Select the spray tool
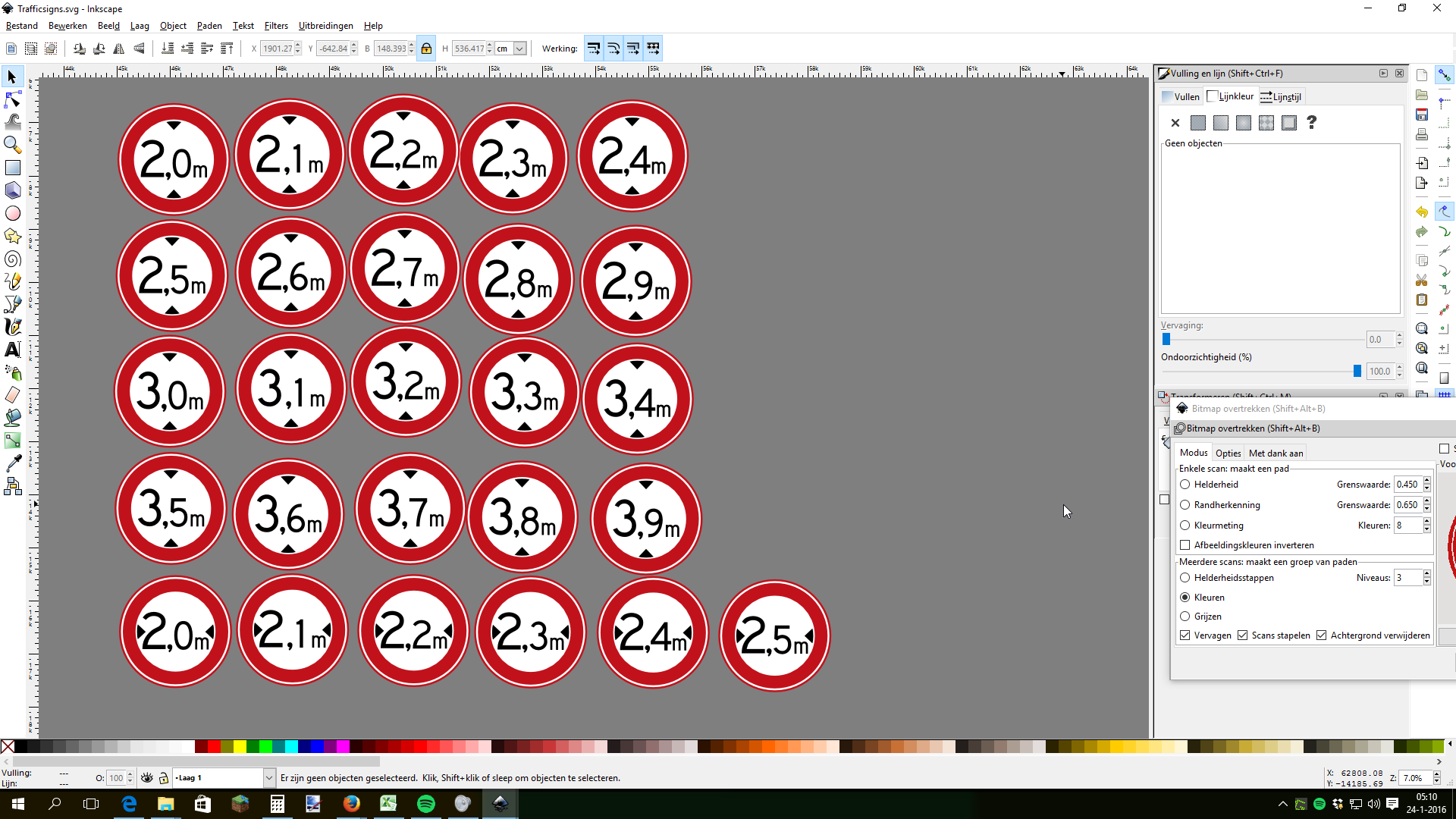The image size is (1456, 819). [12, 372]
